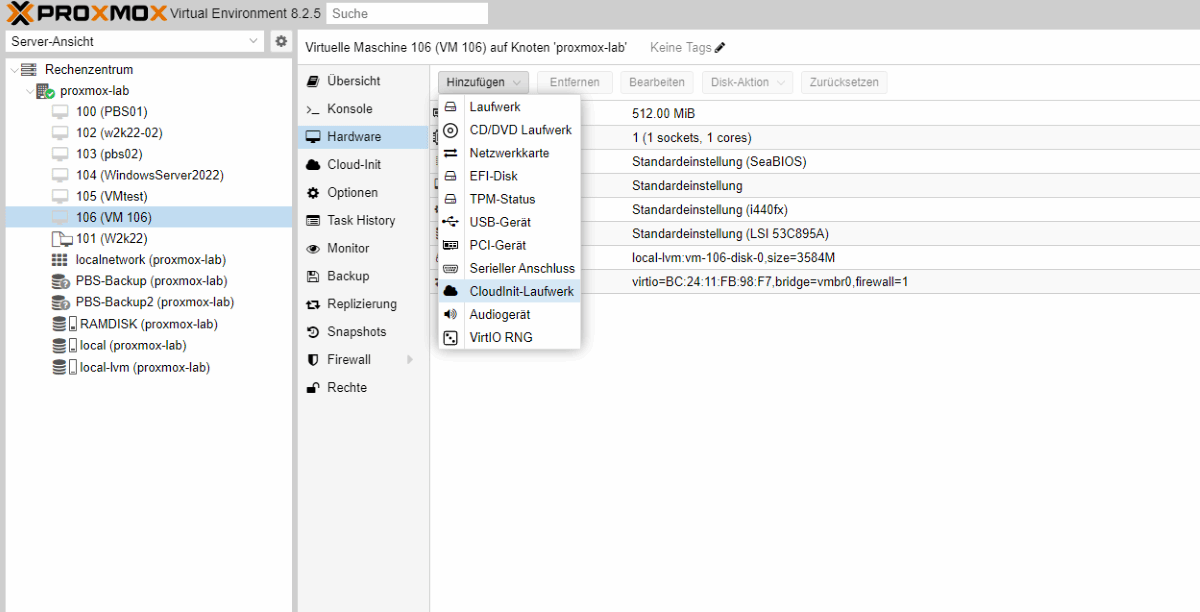Click the pencil icon next to Keine Tags
Viewport: 1200px width, 612px height.
(x=720, y=47)
